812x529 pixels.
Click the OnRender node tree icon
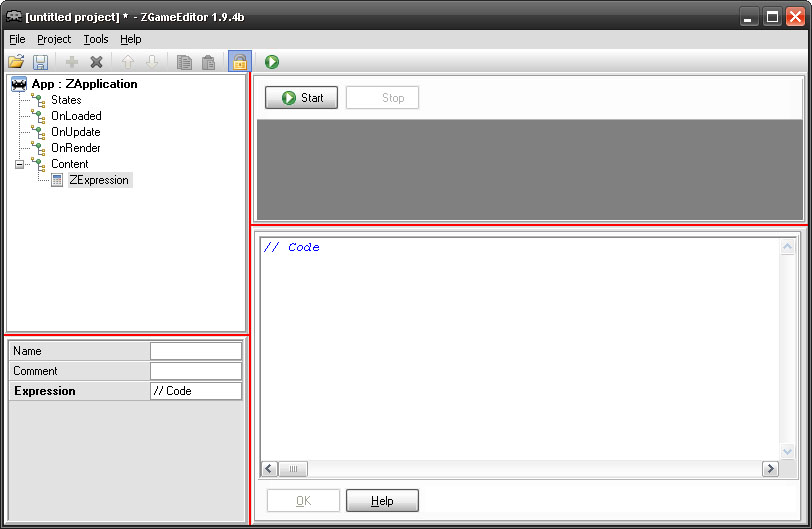point(38,148)
